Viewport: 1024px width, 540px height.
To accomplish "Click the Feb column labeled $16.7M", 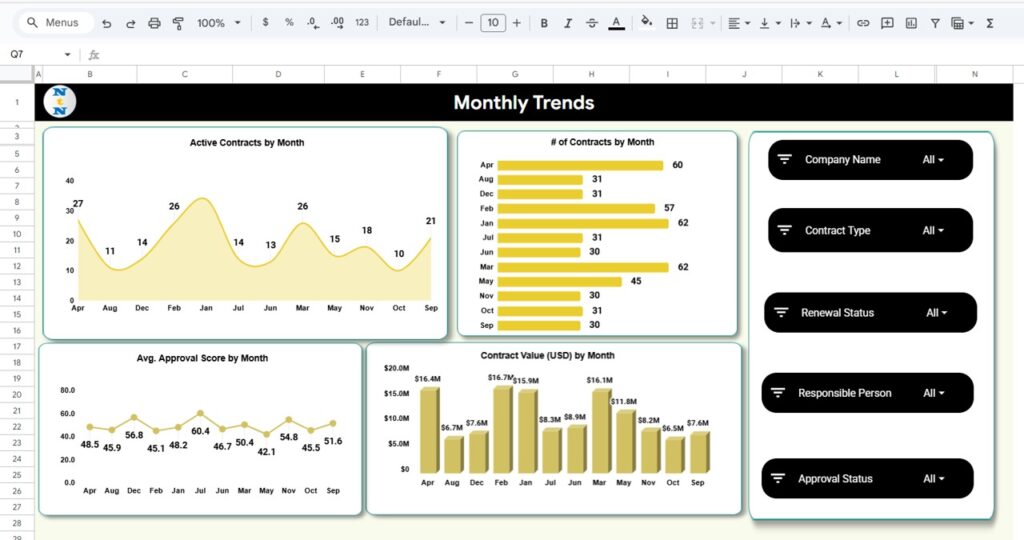I will click(x=502, y=430).
